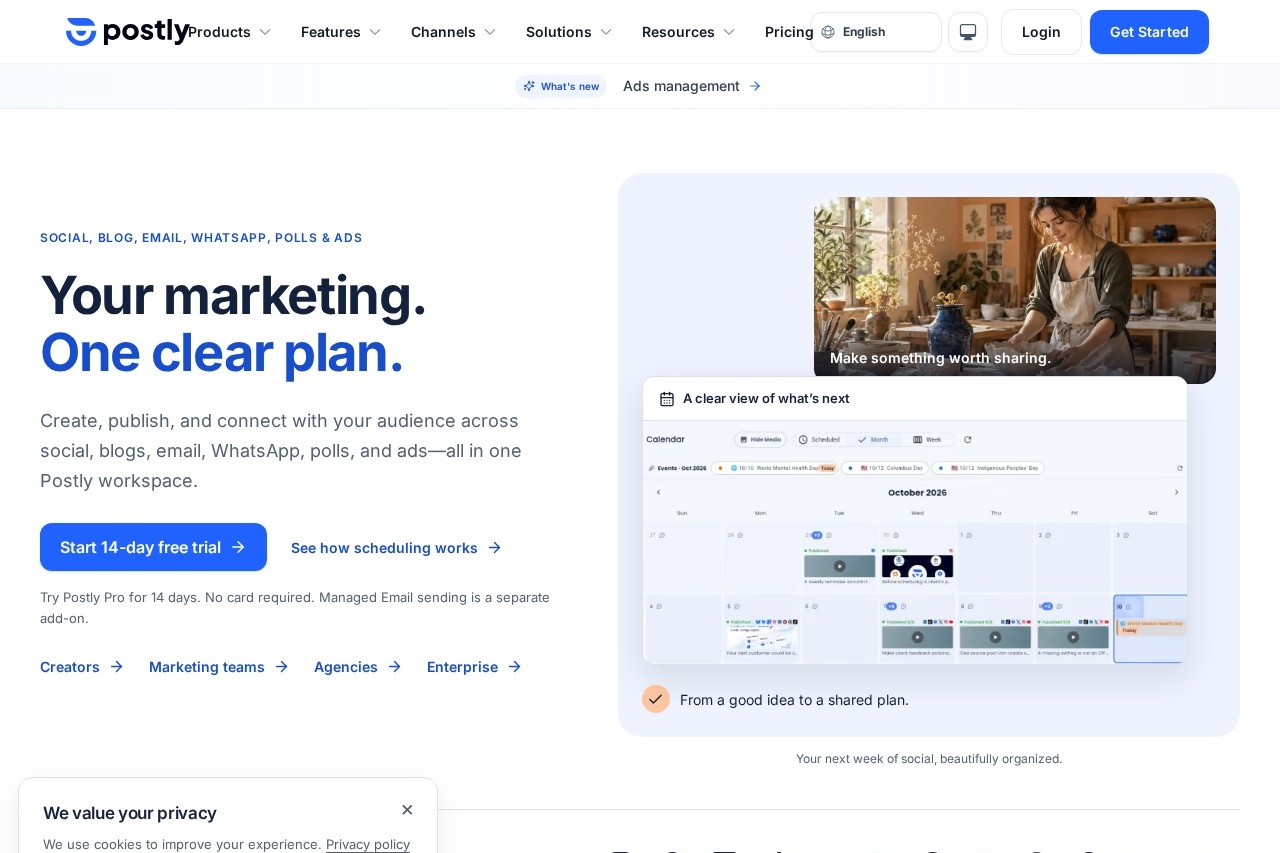Expand the Resources menu

[x=688, y=32]
